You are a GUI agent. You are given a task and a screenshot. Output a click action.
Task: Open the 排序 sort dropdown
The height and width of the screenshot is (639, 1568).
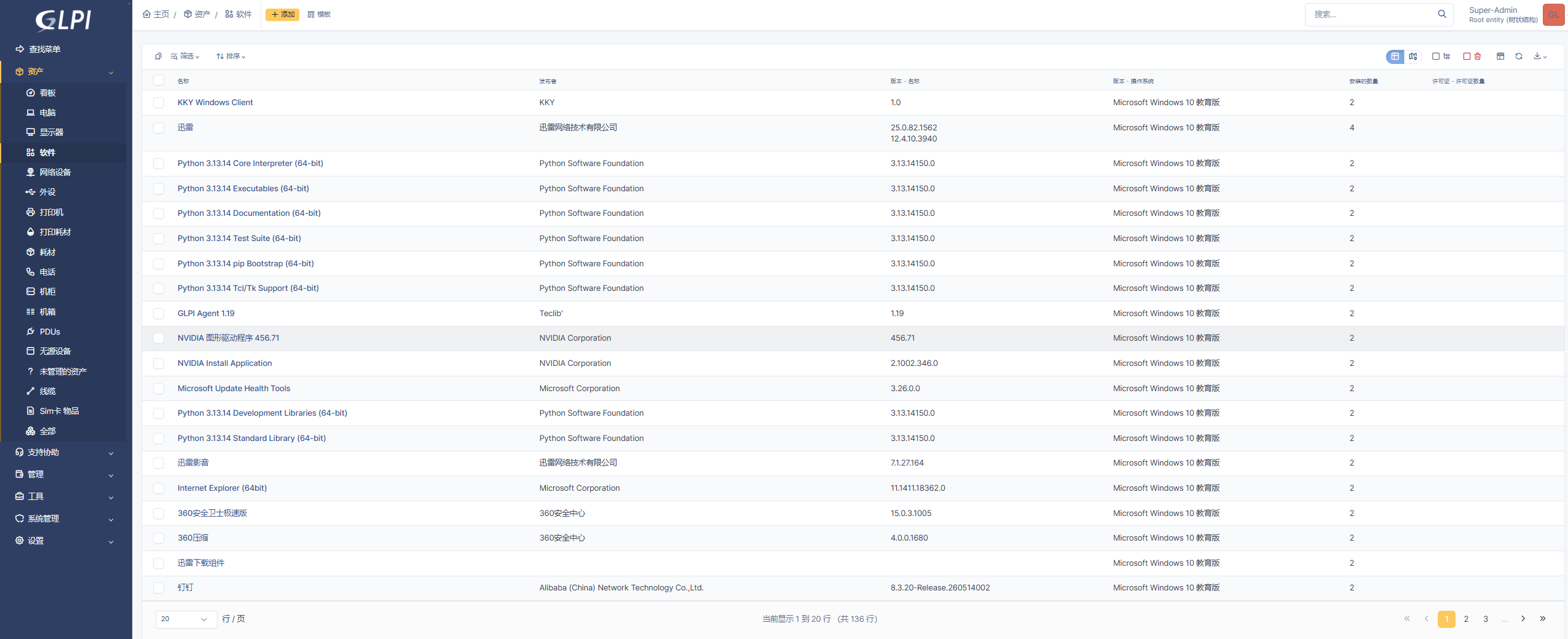[x=230, y=57]
